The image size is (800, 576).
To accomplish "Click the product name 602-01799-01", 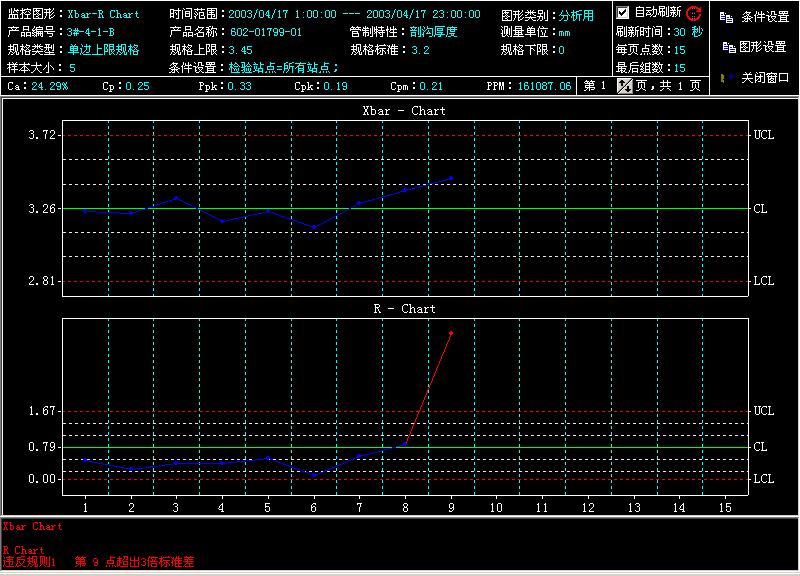I will click(266, 32).
